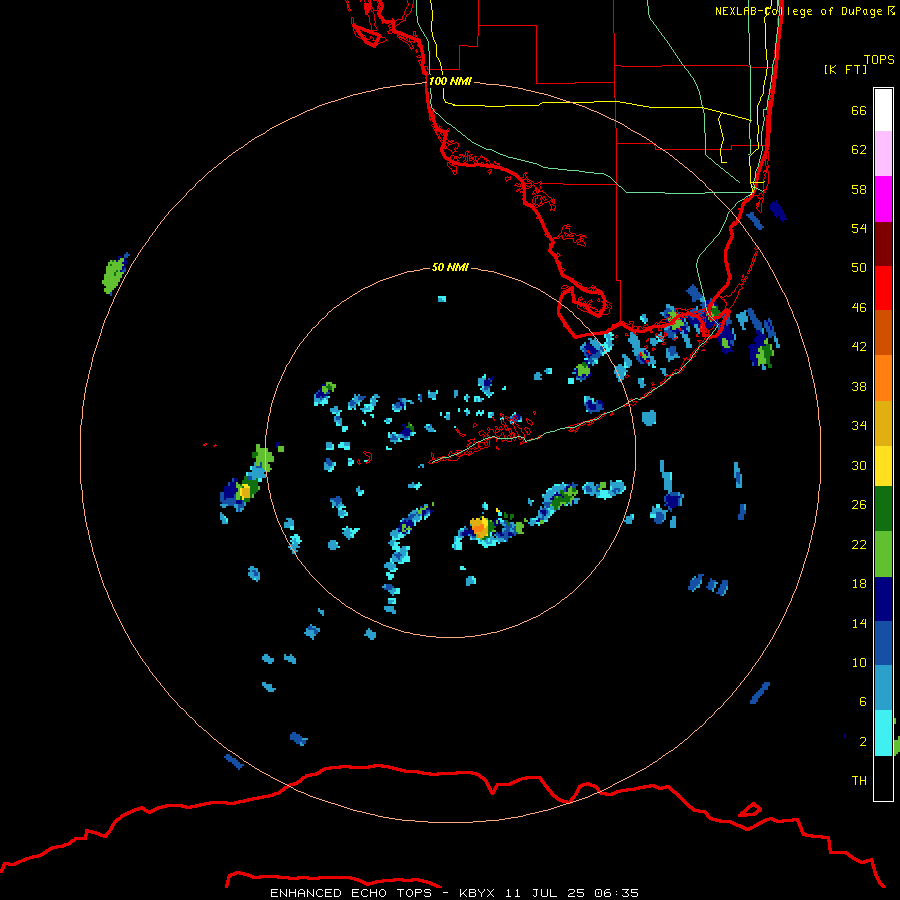Select the cyan legend swatch
Image resolution: width=900 pixels, height=900 pixels.
(x=883, y=733)
